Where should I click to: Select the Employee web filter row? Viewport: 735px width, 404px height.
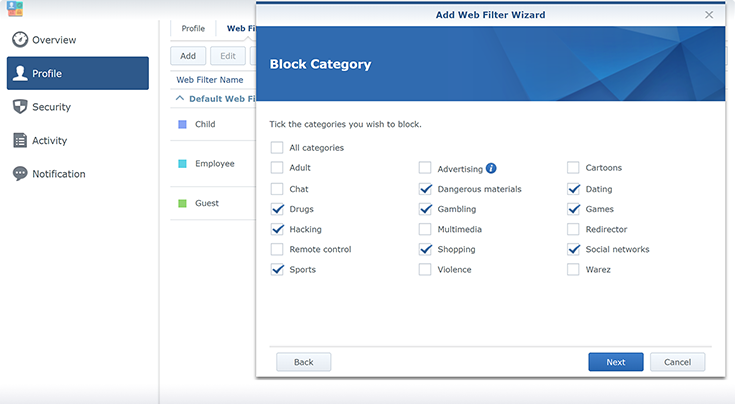click(214, 164)
